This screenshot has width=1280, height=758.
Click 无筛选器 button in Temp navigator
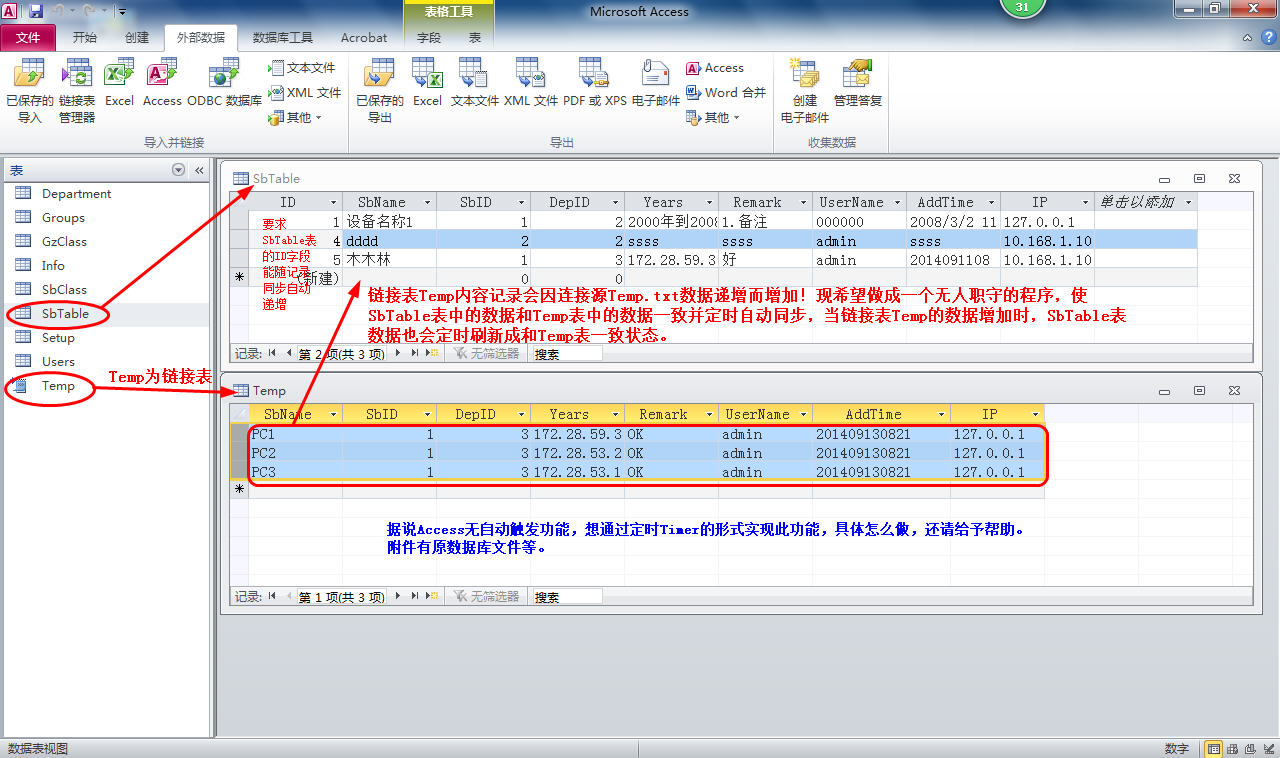(487, 596)
